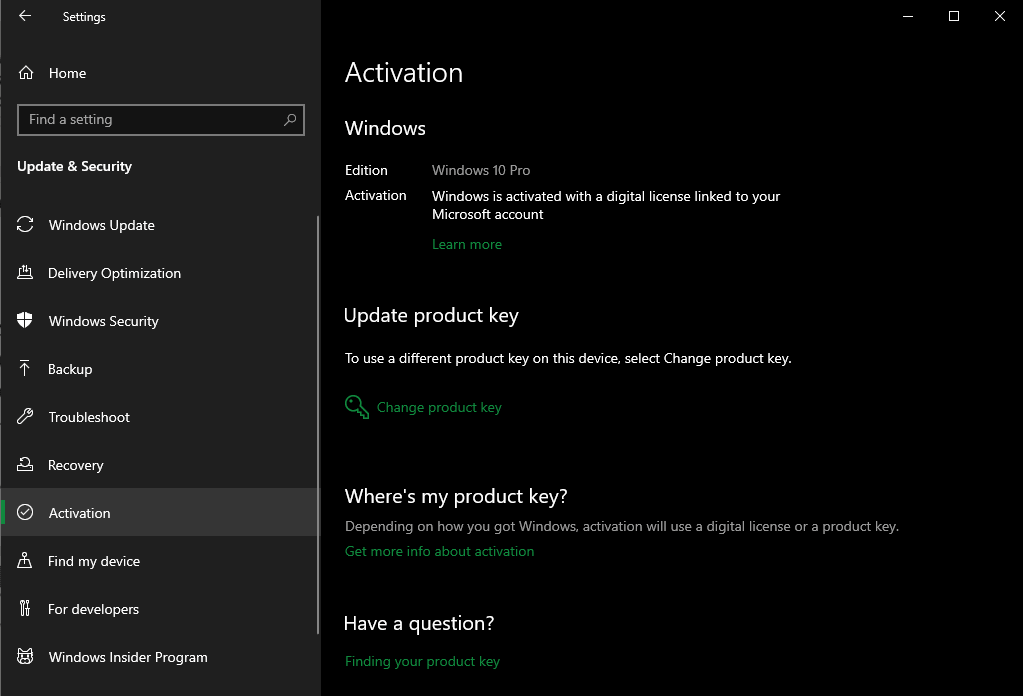Click the Where's my product key? heading
The width and height of the screenshot is (1023, 696).
(x=456, y=496)
